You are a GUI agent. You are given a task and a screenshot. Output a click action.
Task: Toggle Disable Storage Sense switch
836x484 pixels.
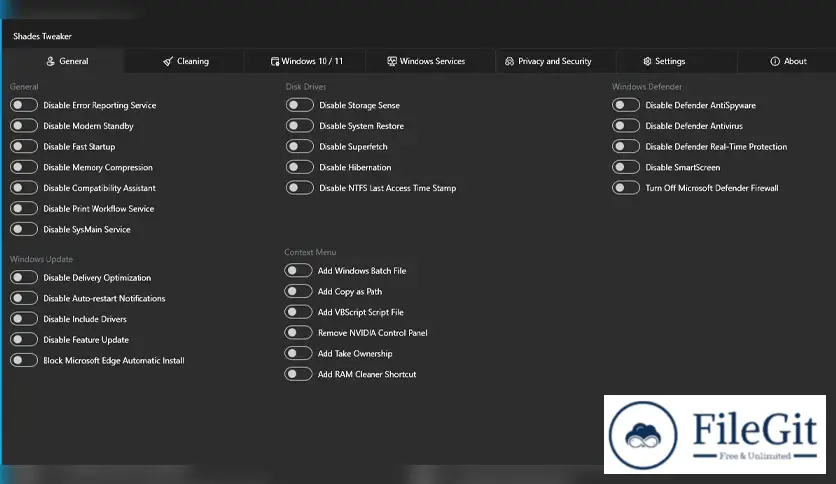pyautogui.click(x=300, y=105)
